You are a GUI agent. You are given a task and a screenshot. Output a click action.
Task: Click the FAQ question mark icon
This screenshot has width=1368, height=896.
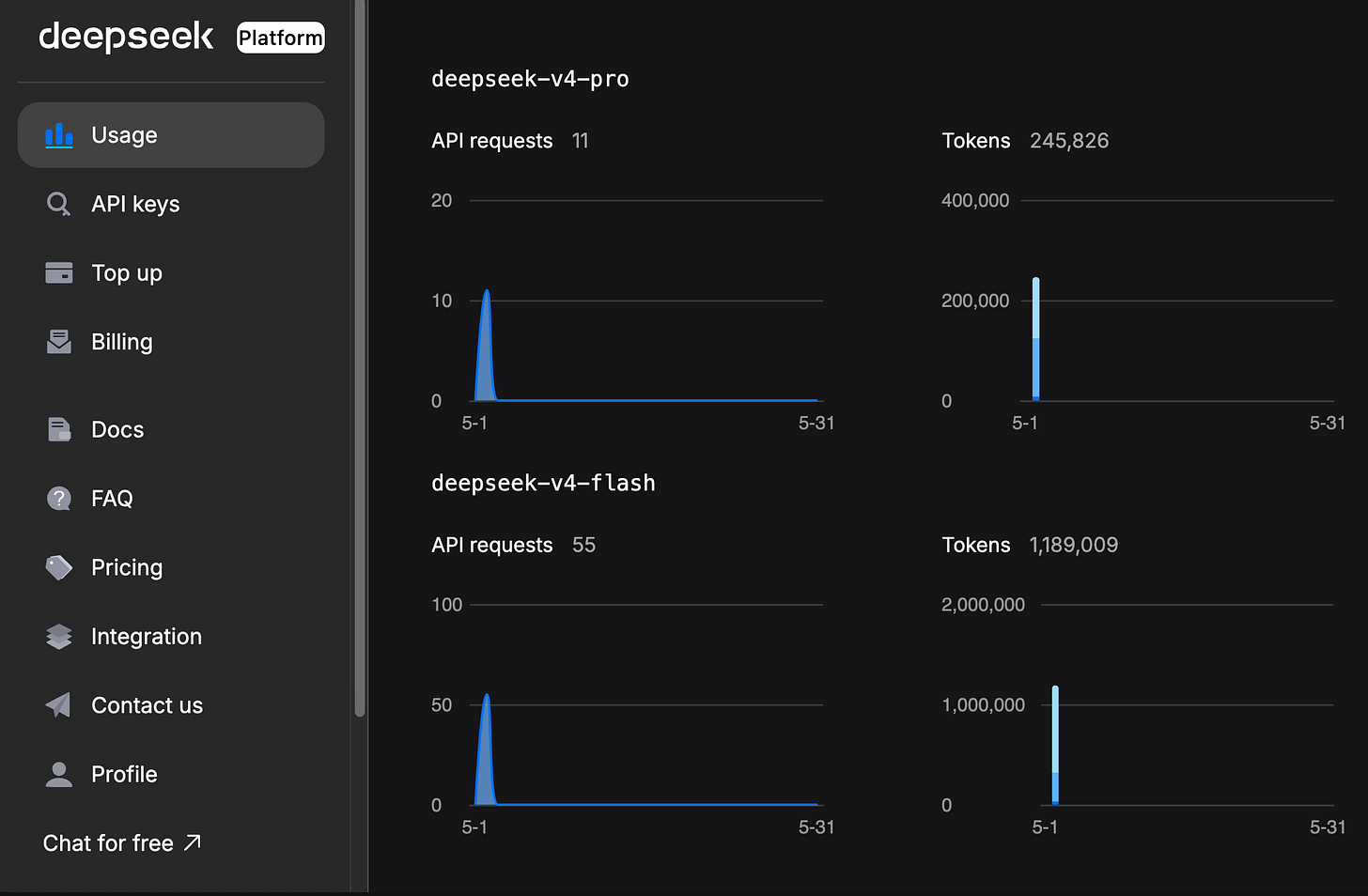59,498
